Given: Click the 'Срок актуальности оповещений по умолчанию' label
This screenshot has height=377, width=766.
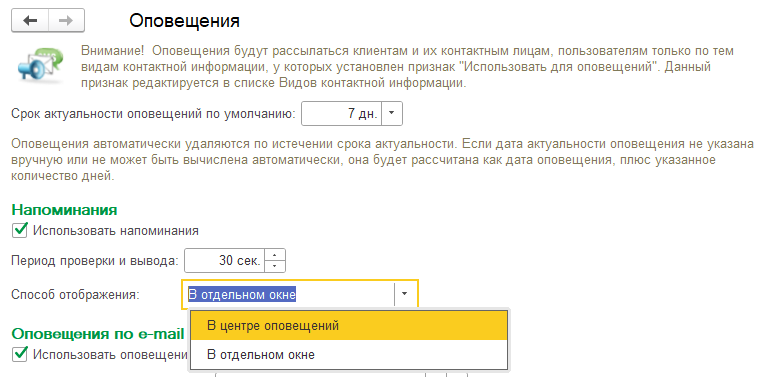Looking at the screenshot, I should pyautogui.click(x=153, y=114).
